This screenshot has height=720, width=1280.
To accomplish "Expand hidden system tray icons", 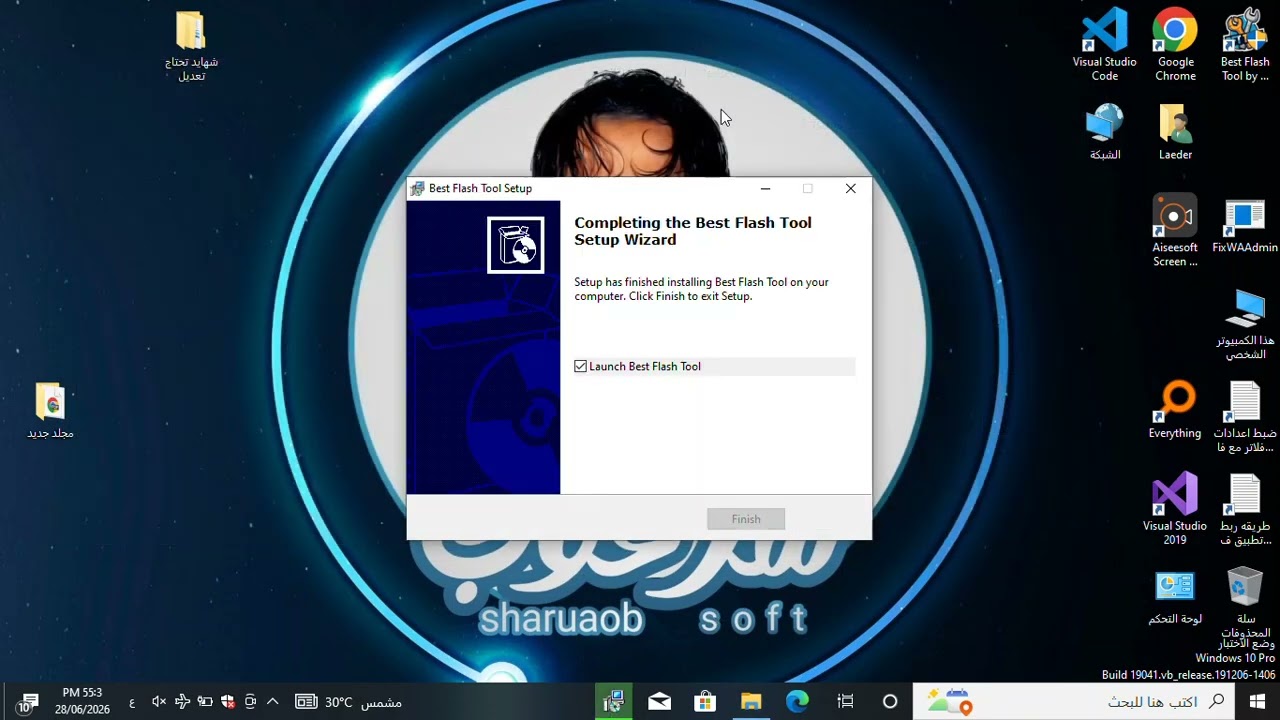I will point(272,702).
